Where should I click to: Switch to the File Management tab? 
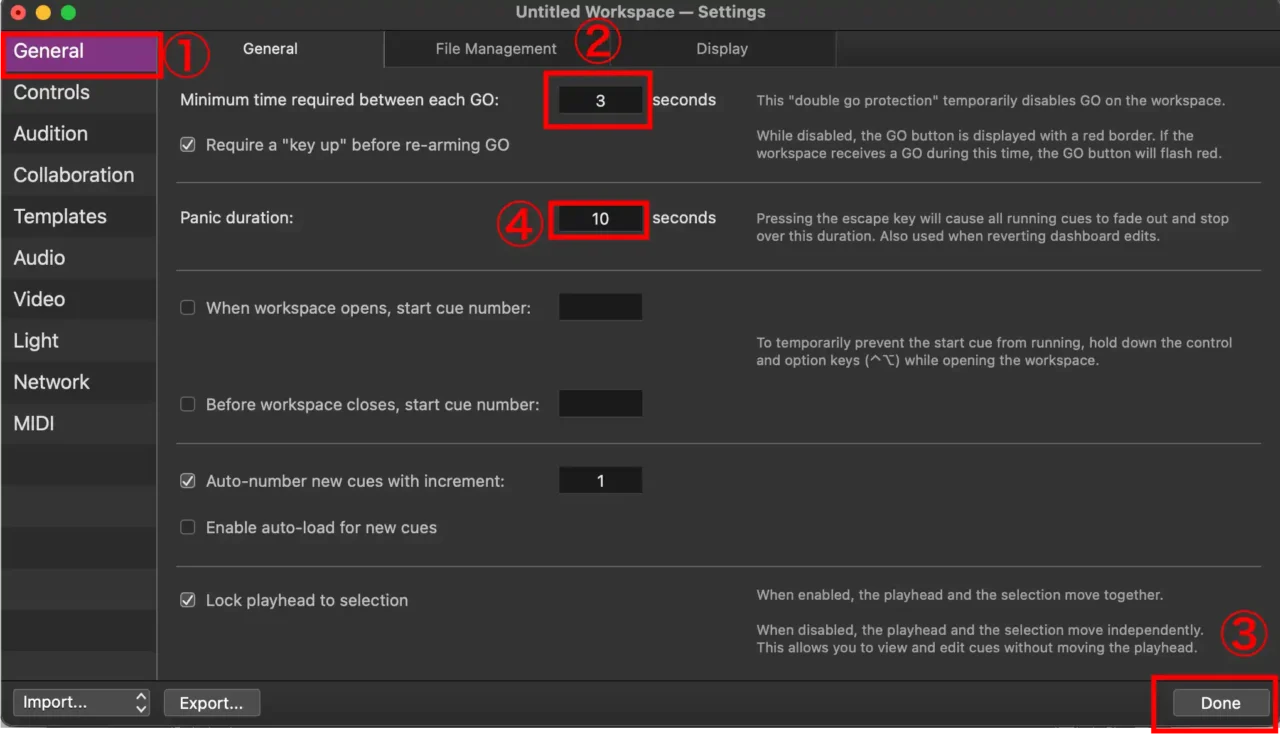[496, 48]
